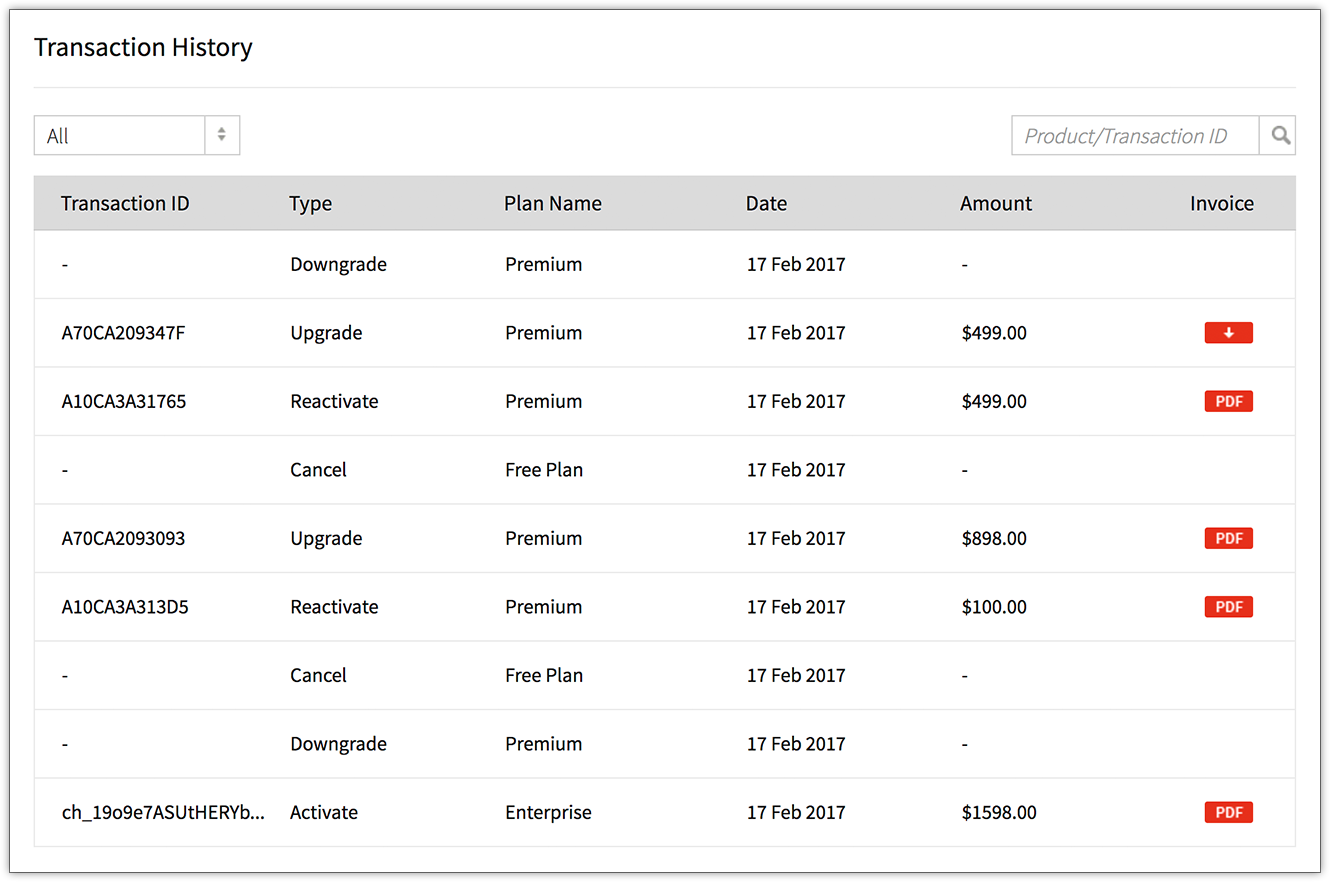Sort by Transaction ID column header
This screenshot has height=882, width=1330.
125,204
